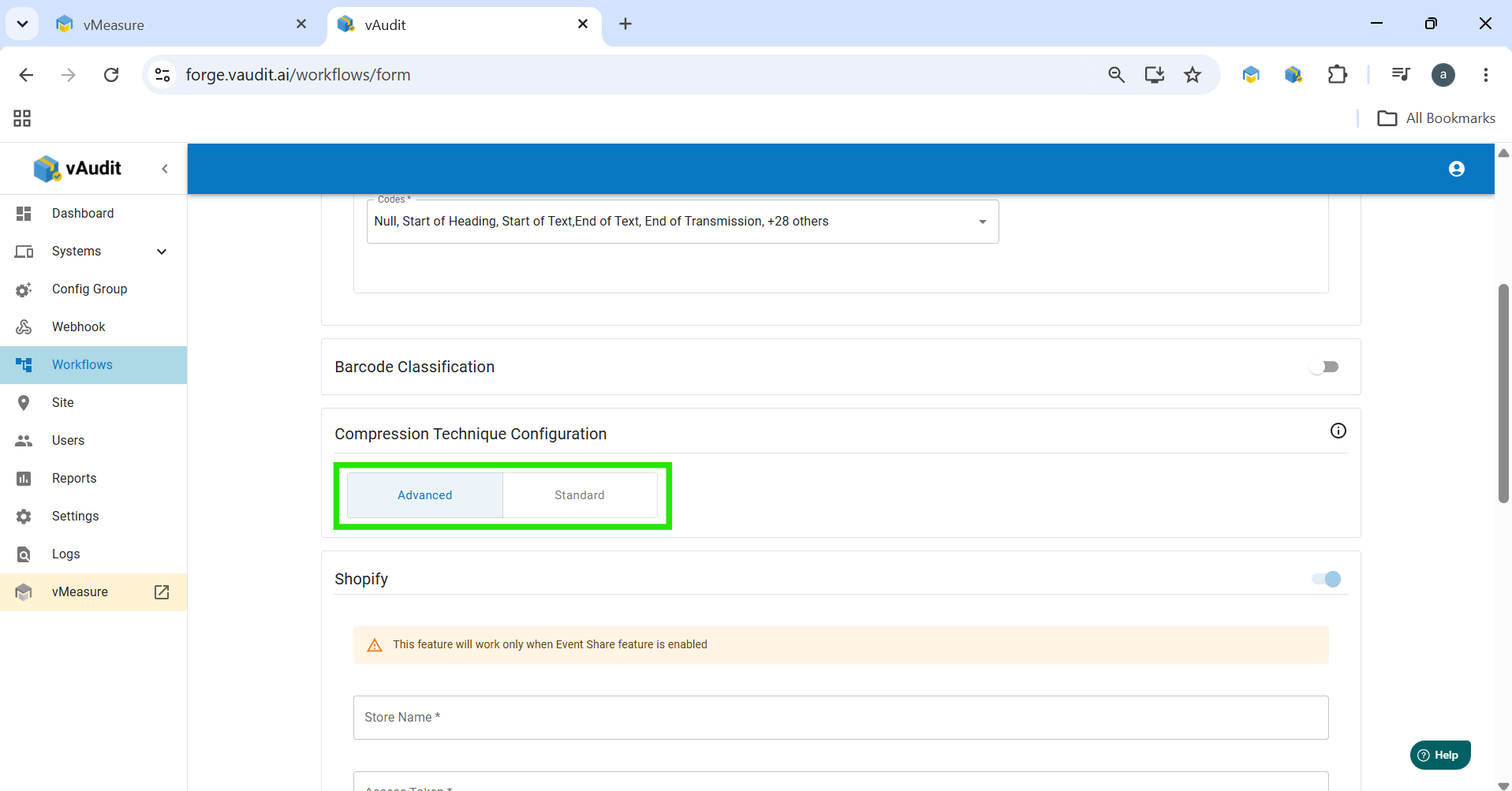Open Chrome profile avatar
Image resolution: width=1512 pixels, height=791 pixels.
tap(1443, 75)
